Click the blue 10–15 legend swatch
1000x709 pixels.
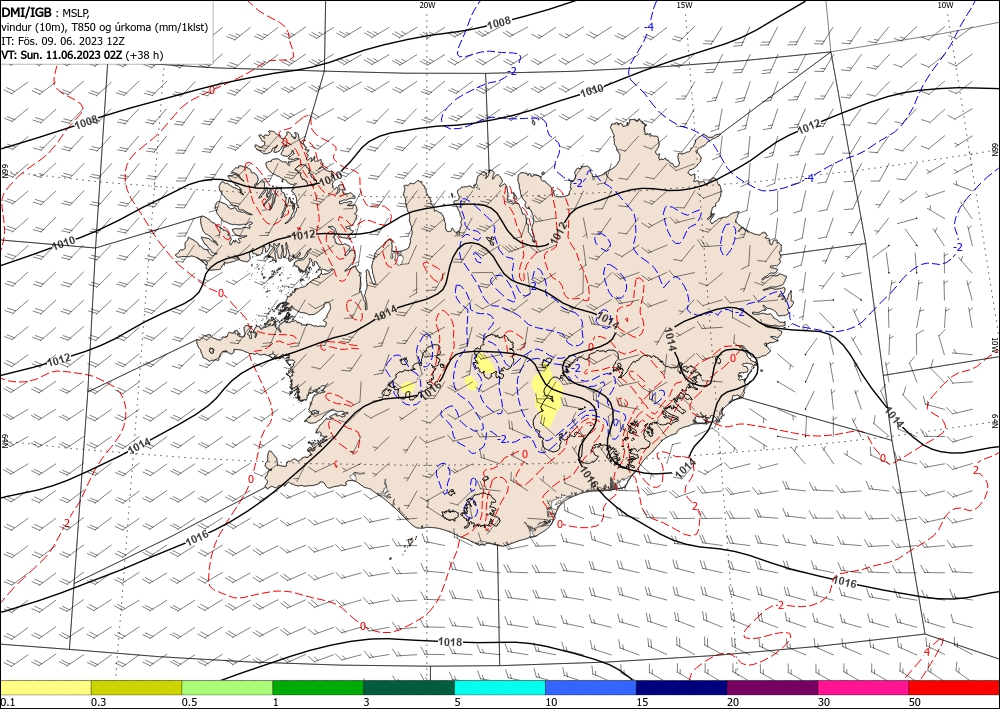pyautogui.click(x=591, y=687)
